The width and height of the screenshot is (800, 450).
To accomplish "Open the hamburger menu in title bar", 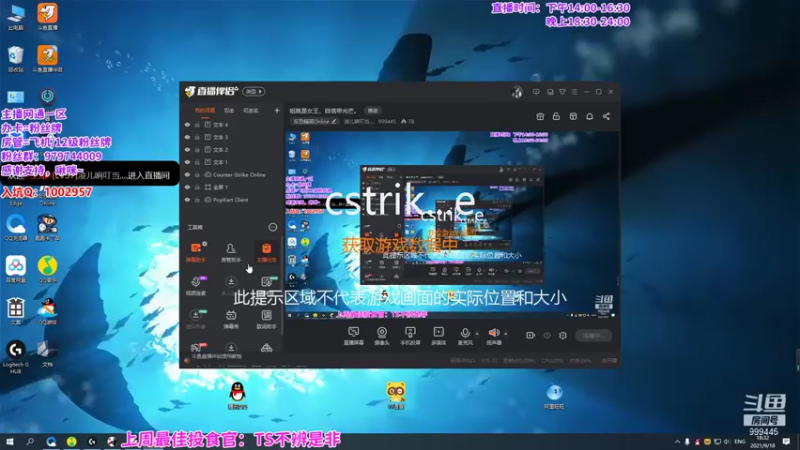I will tap(574, 92).
